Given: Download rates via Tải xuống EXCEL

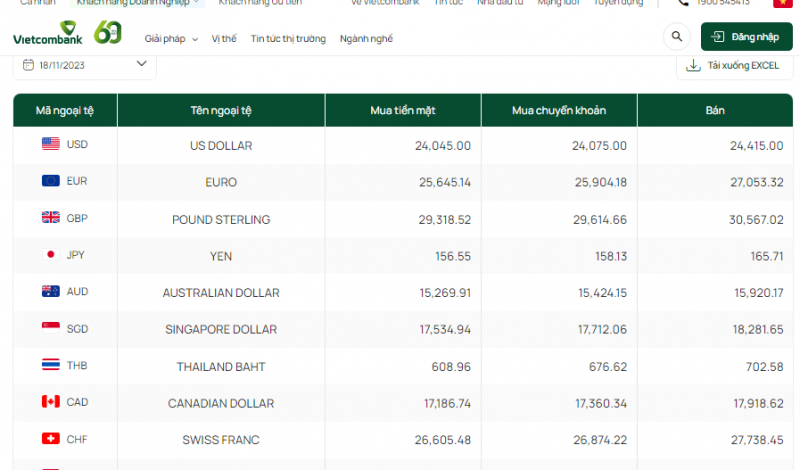Looking at the screenshot, I should 733,66.
